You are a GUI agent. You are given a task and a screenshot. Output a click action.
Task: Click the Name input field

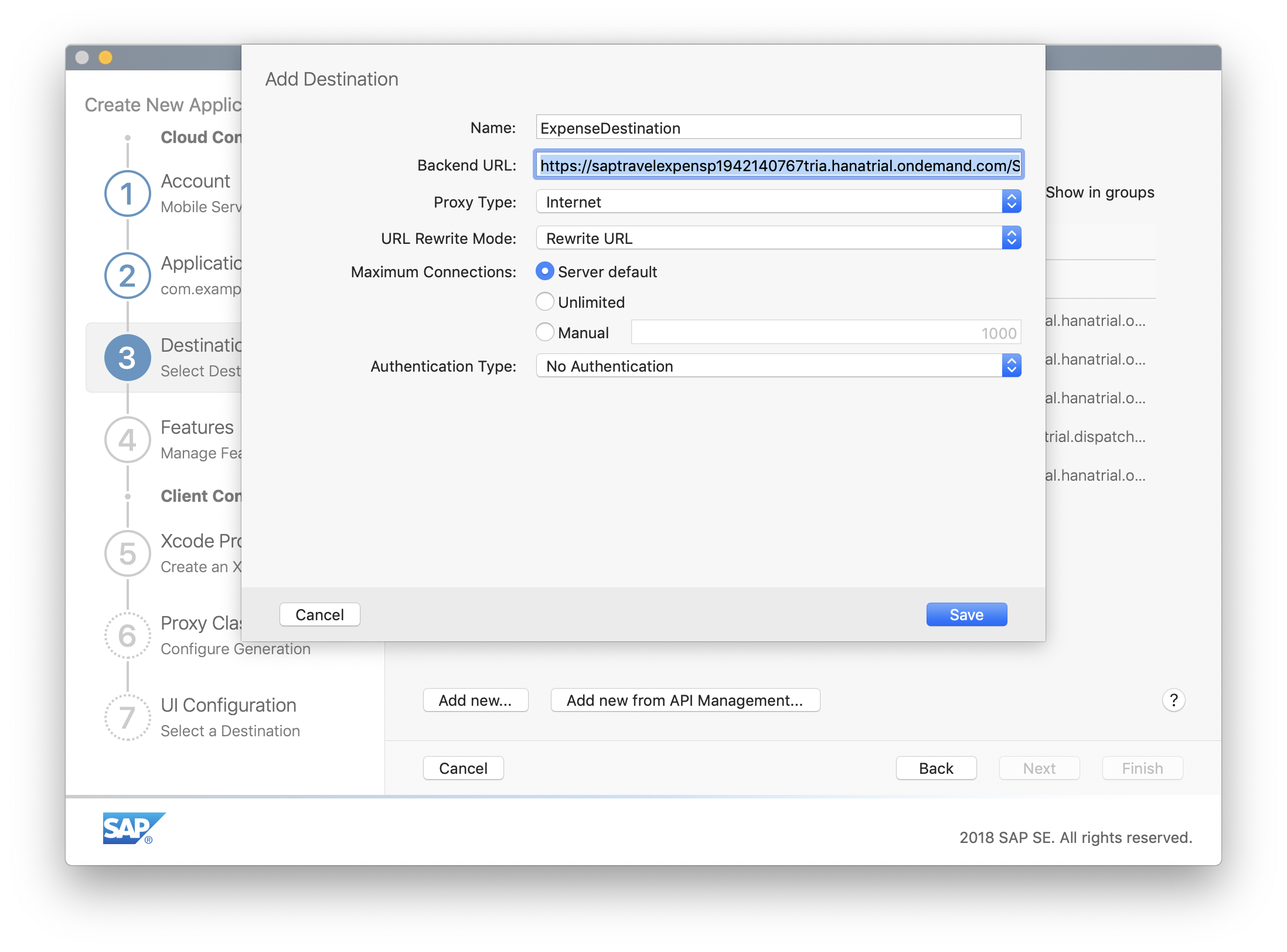tap(778, 127)
